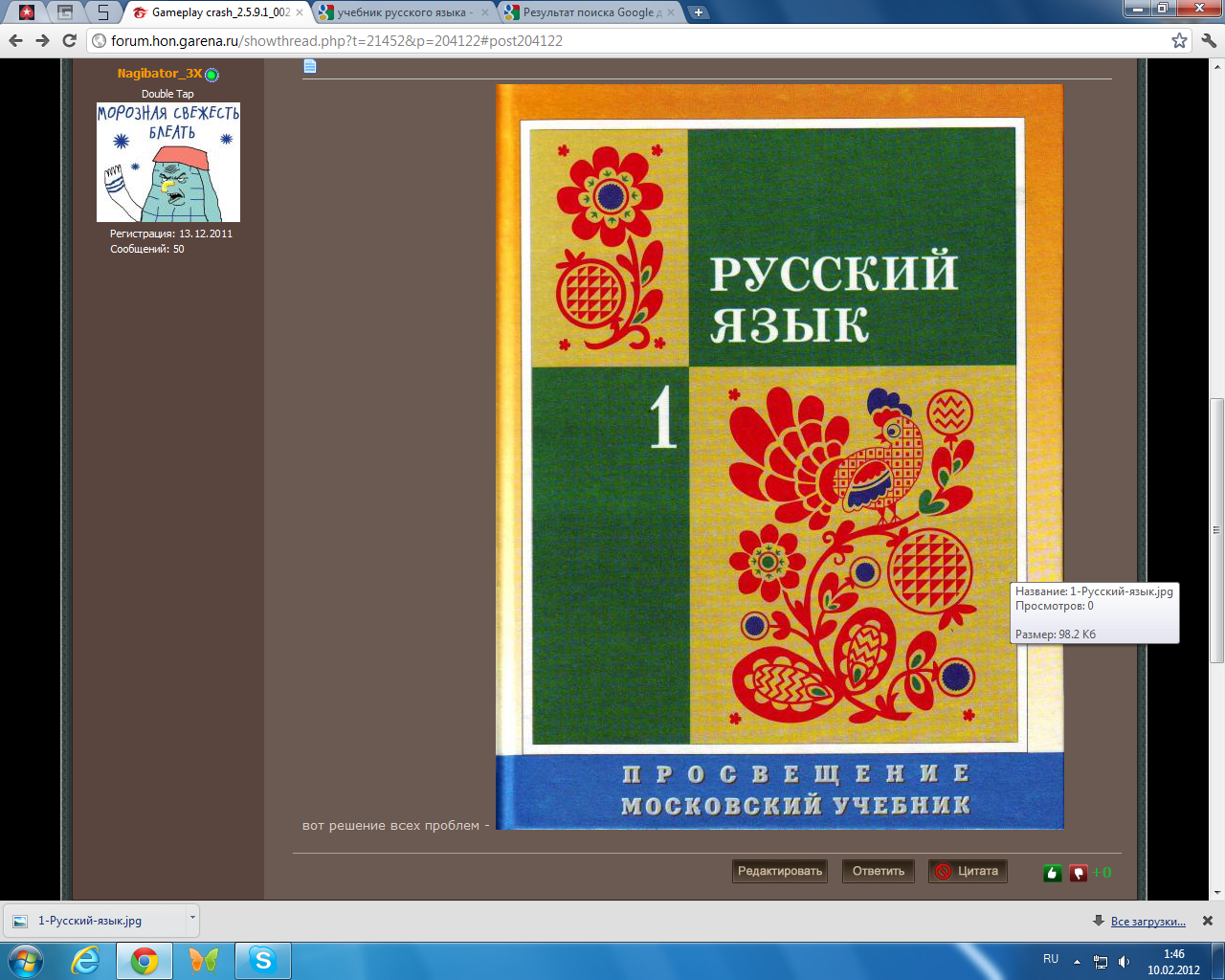
Task: Click the RU language indicator
Action: [1051, 959]
